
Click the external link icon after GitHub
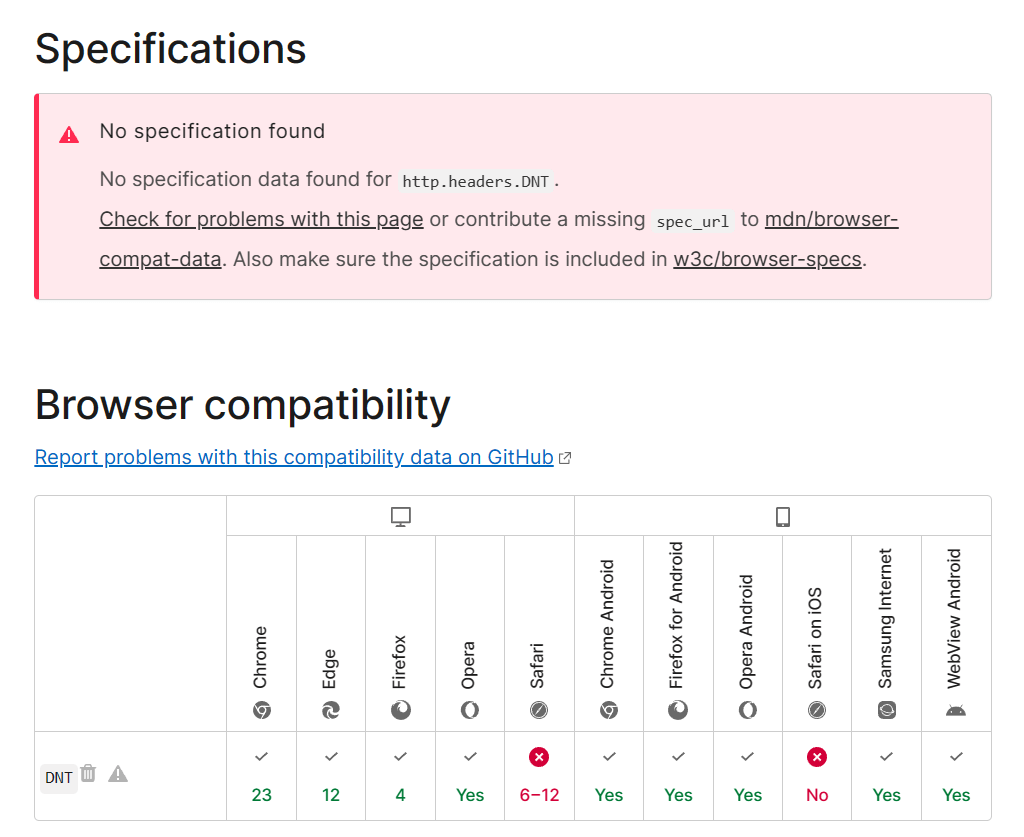(x=566, y=458)
